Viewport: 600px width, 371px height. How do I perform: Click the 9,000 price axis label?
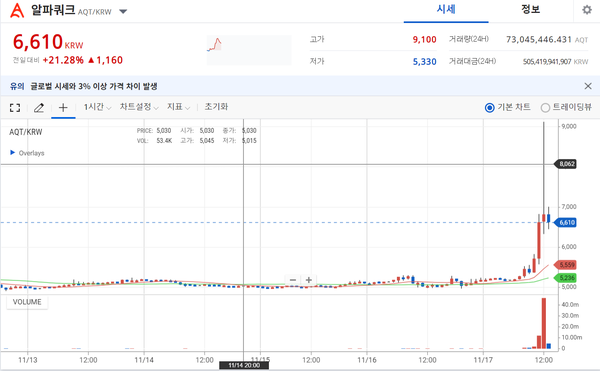coord(569,126)
